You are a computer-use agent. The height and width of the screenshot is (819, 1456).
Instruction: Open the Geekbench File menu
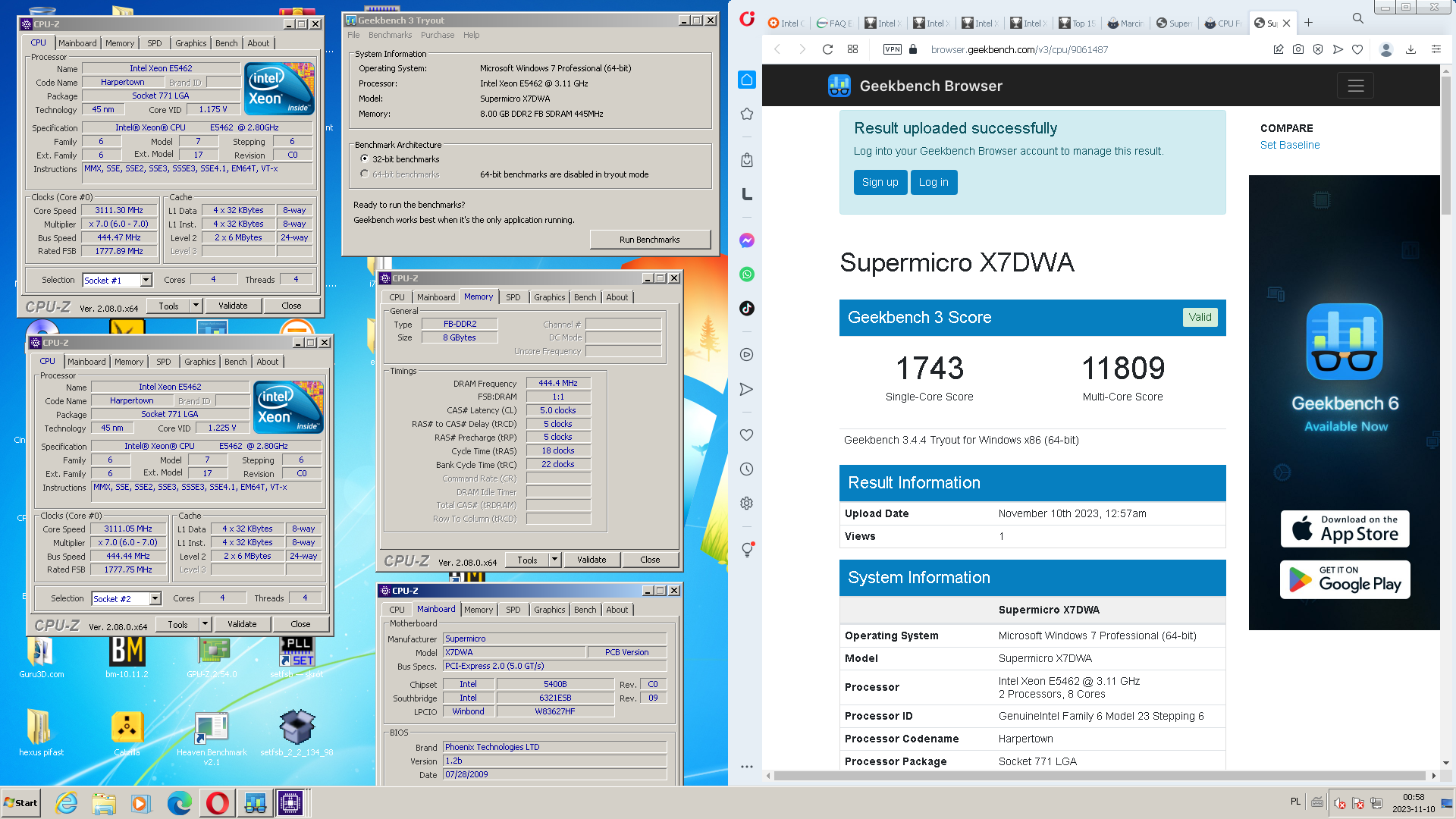(x=353, y=35)
